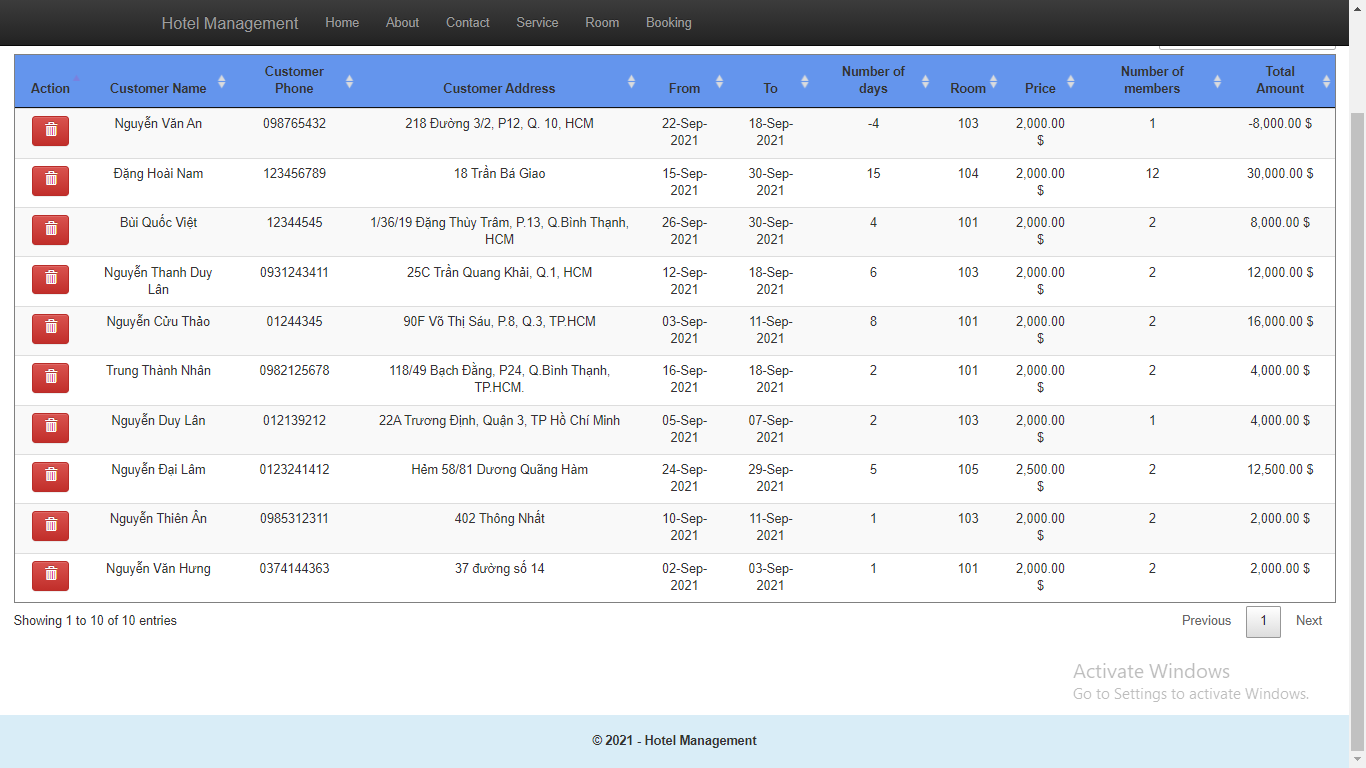Viewport: 1366px width, 768px height.
Task: Navigate to the Service page
Action: [x=537, y=22]
